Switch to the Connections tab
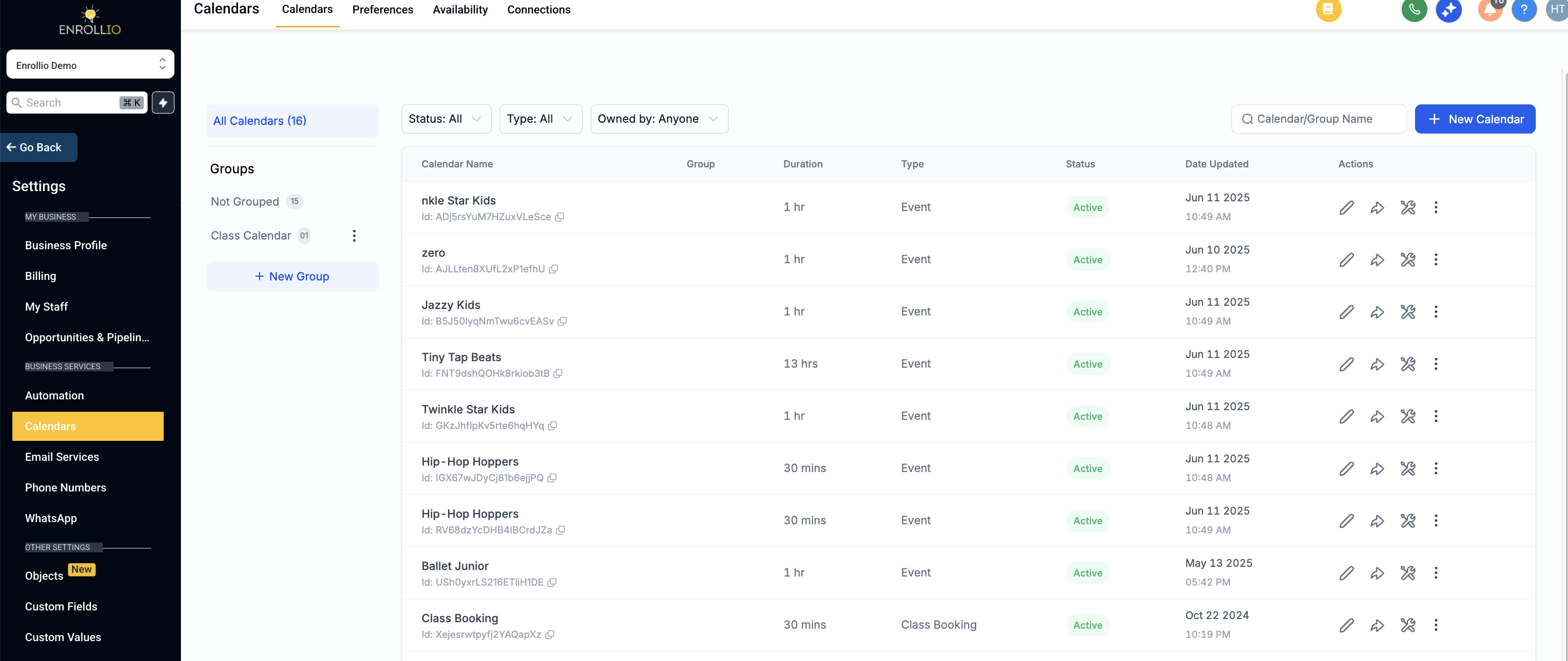Screen dimensions: 1568x661 pyautogui.click(x=538, y=10)
